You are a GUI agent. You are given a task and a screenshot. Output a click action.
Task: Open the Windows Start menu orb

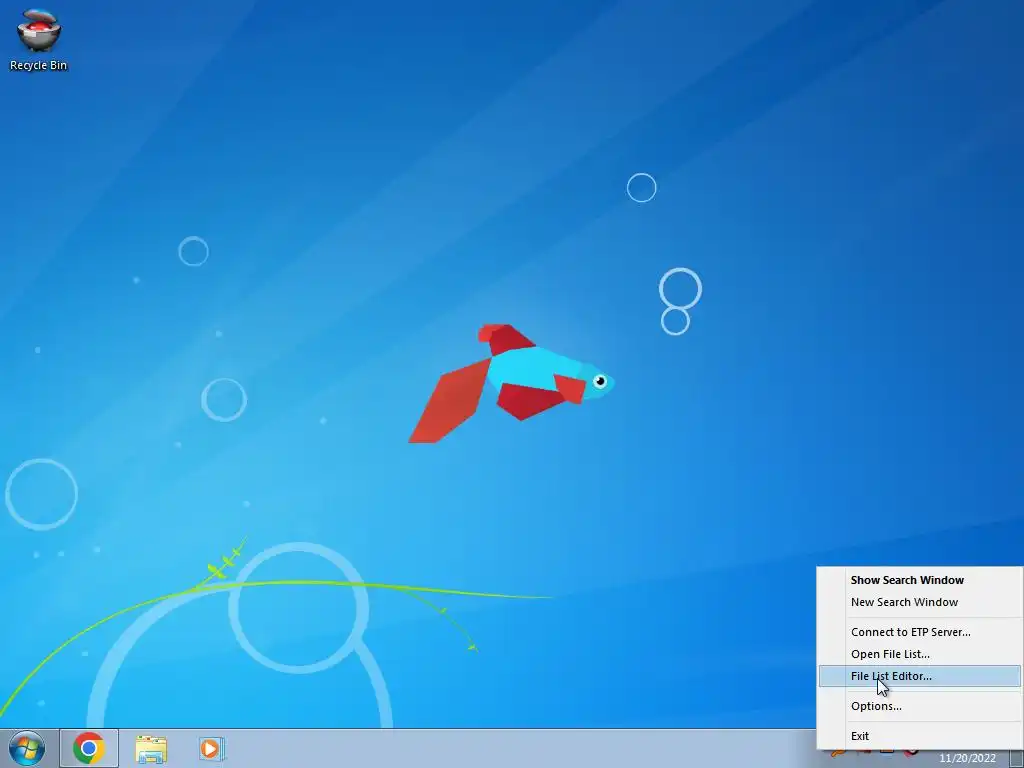[x=27, y=748]
